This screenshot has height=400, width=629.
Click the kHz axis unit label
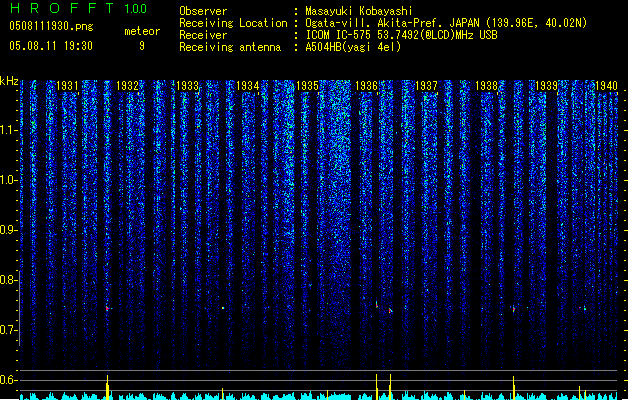click(x=9, y=81)
